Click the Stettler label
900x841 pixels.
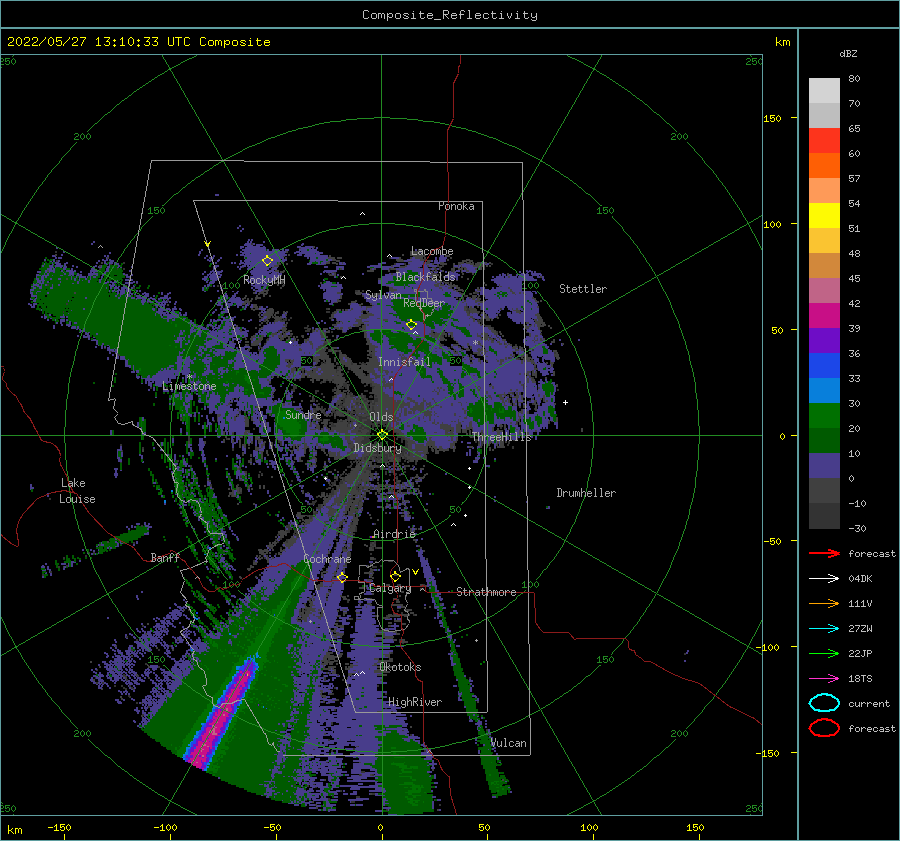coord(583,289)
